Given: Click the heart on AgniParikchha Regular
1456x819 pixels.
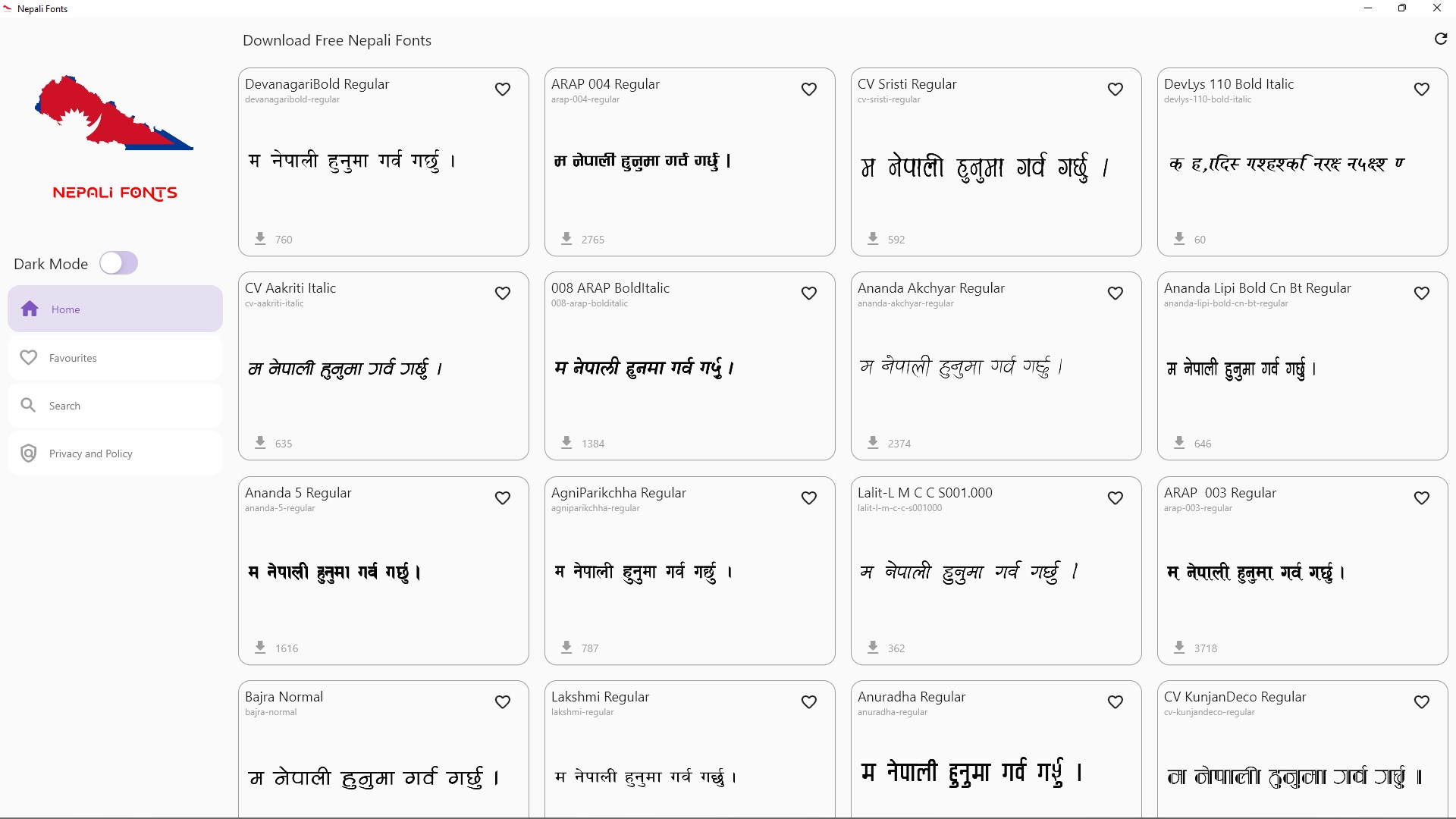Looking at the screenshot, I should 809,498.
